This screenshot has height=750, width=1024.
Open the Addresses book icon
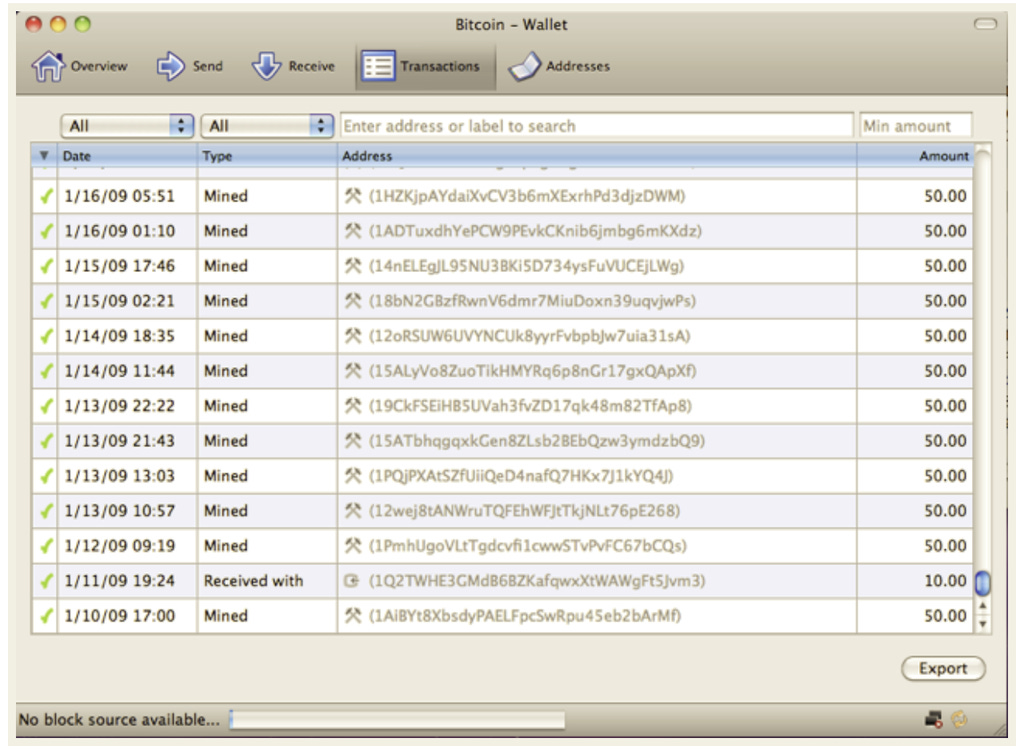[x=525, y=67]
